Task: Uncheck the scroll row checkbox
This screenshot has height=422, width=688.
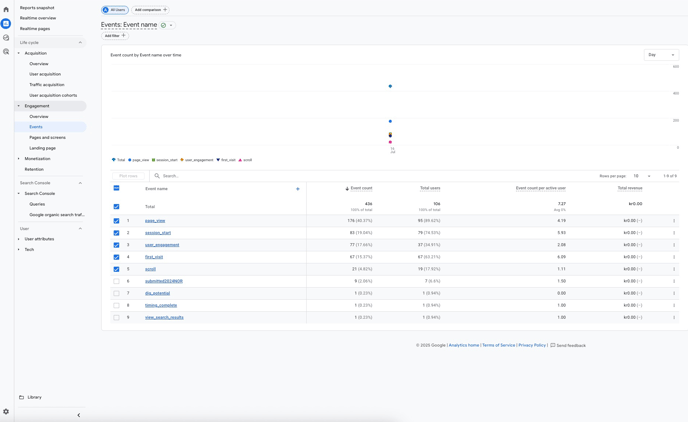Action: click(116, 269)
